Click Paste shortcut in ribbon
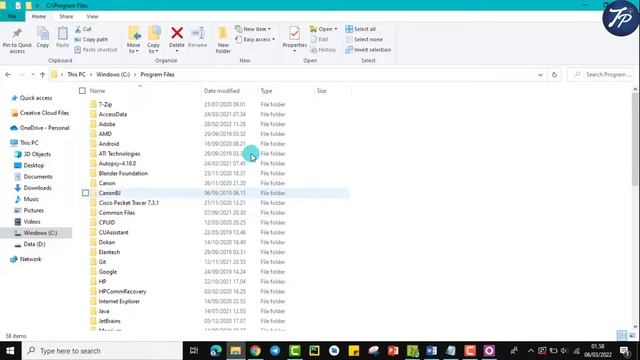Viewport: 640px width, 360px height. (x=96, y=50)
